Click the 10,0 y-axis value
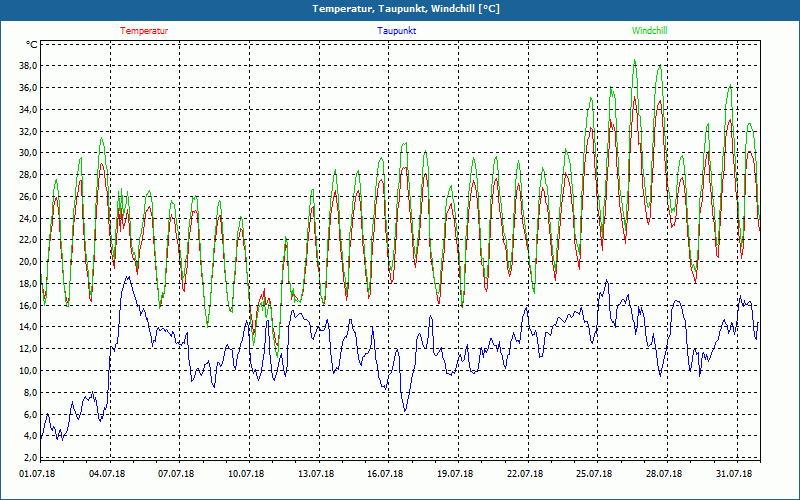Viewport: 800px width, 500px height. [x=27, y=370]
